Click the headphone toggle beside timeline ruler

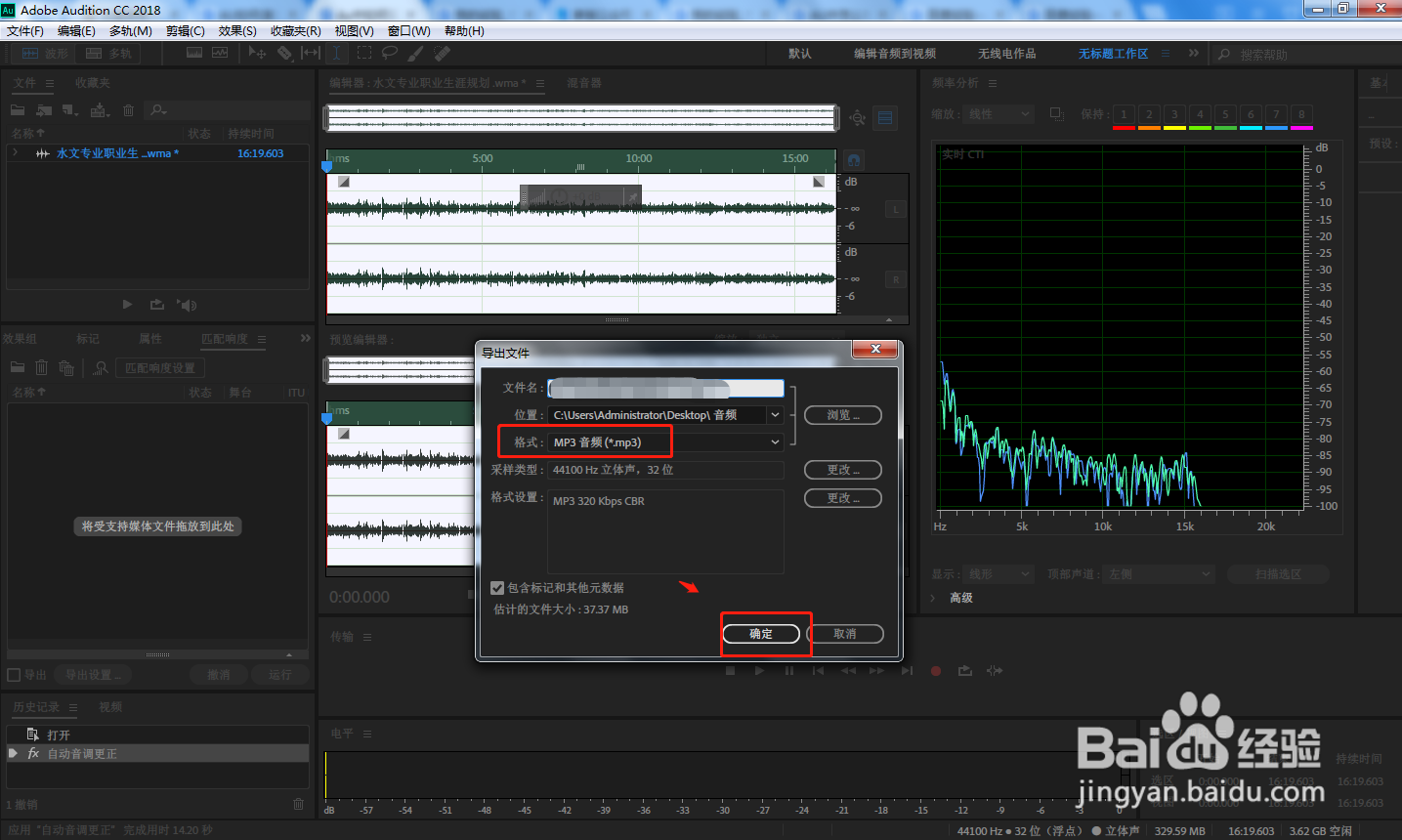(x=854, y=159)
